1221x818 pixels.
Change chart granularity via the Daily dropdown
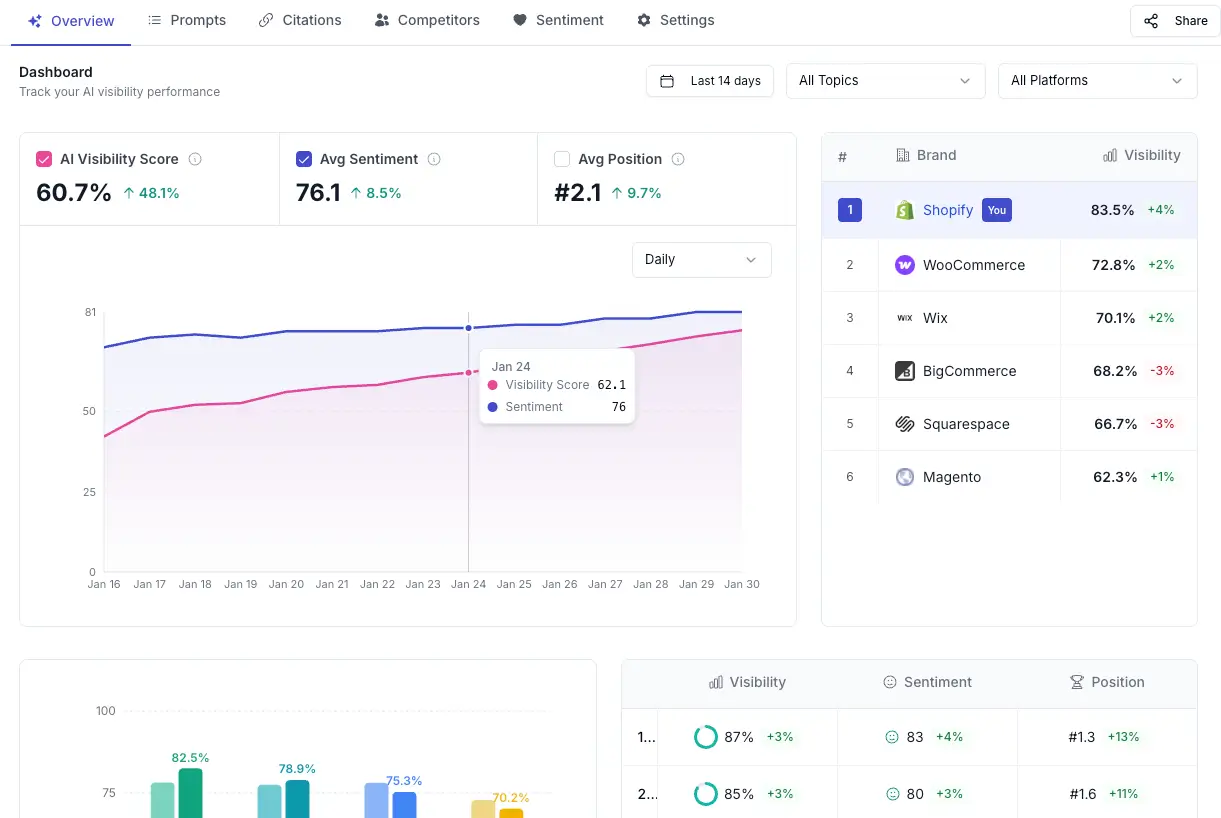701,260
